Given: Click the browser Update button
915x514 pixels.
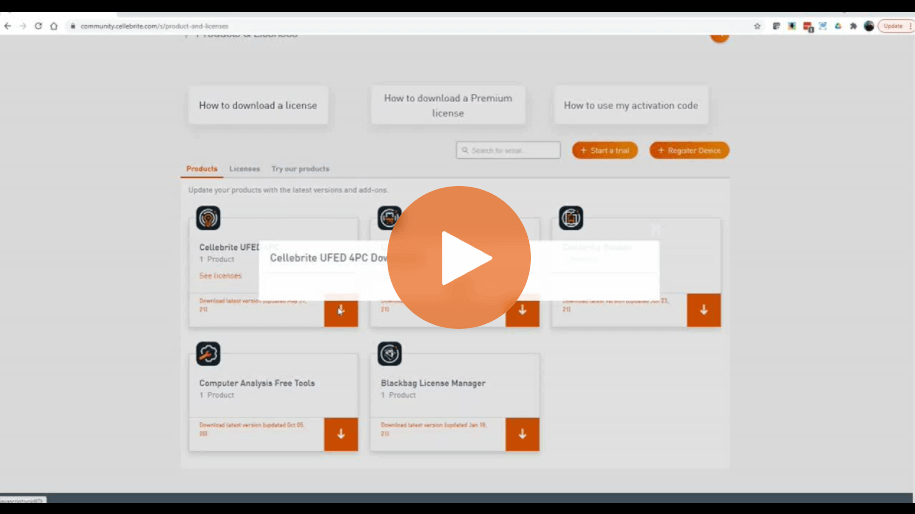Looking at the screenshot, I should tap(893, 26).
